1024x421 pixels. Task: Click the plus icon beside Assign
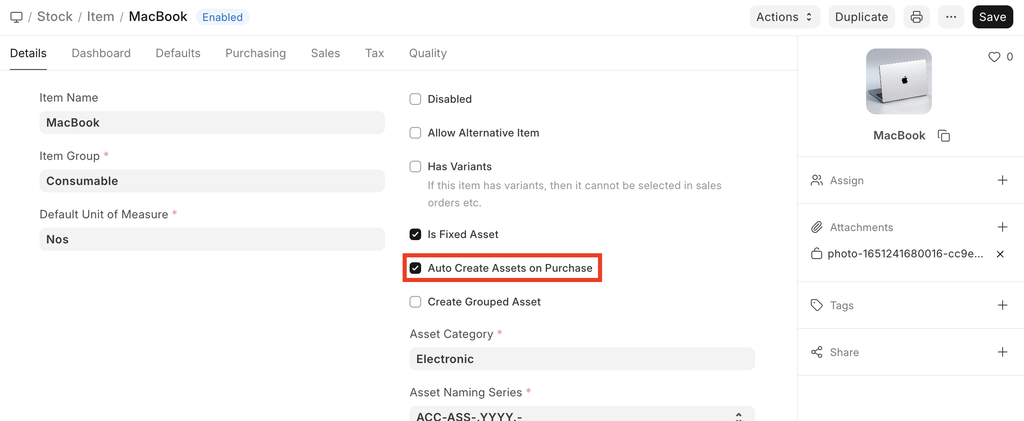1002,181
